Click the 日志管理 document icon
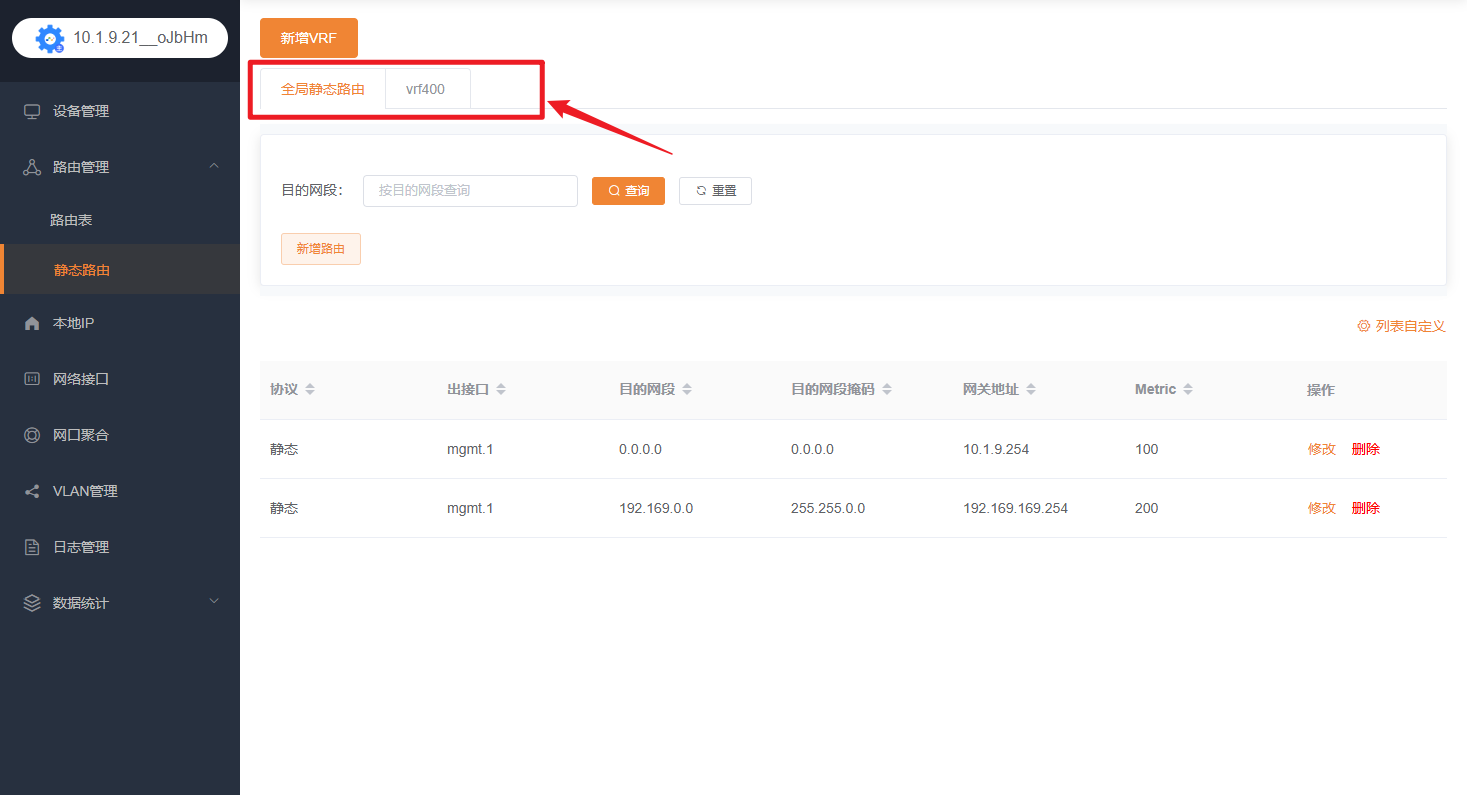 click(32, 547)
